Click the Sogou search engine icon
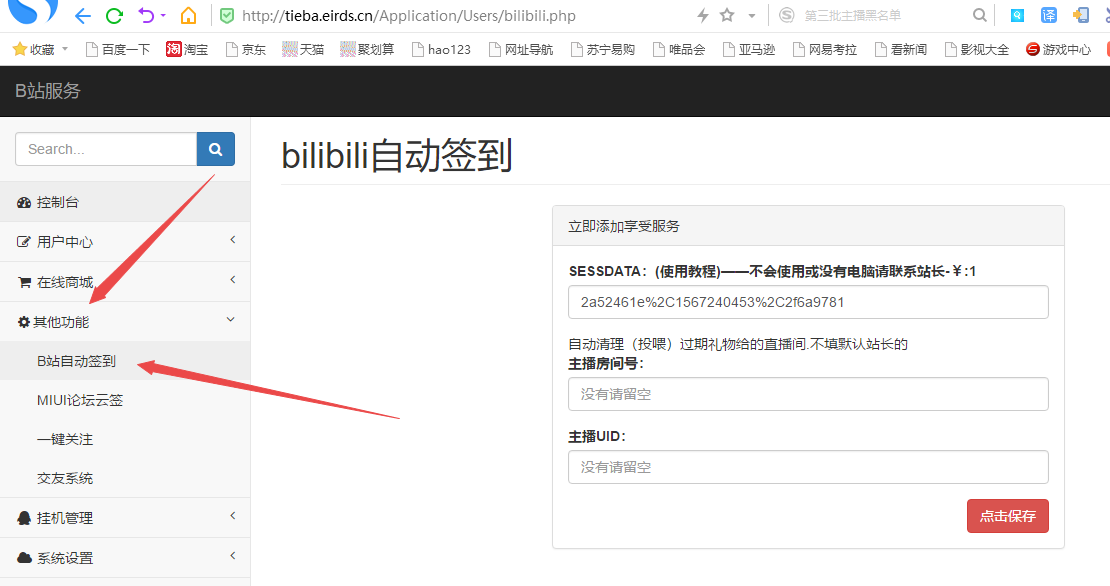 pyautogui.click(x=786, y=15)
